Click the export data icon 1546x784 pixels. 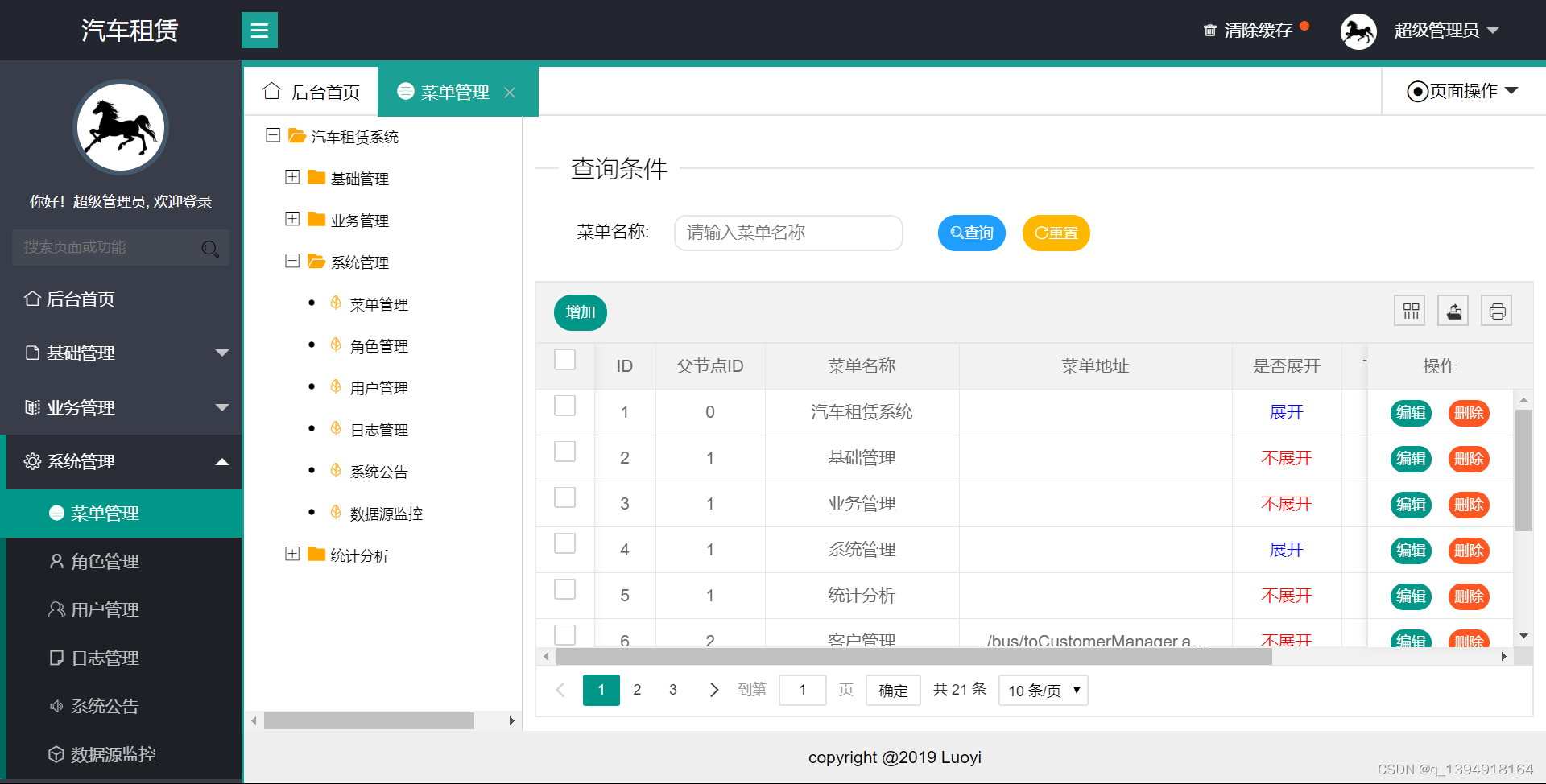(1453, 310)
